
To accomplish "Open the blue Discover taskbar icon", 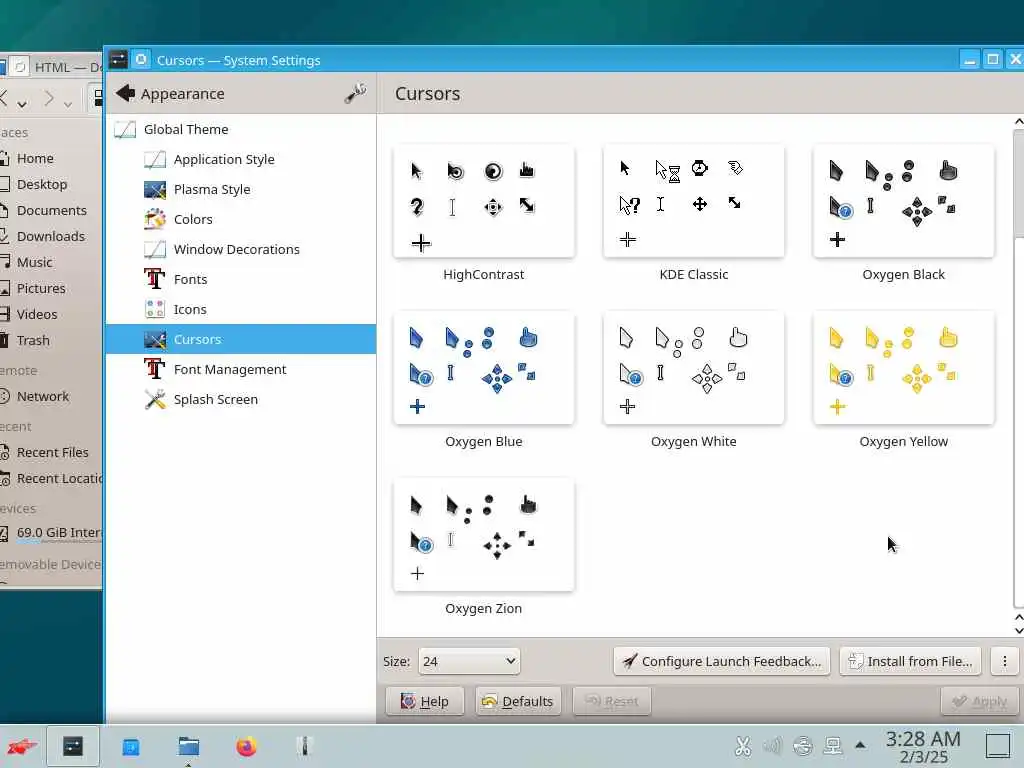I will [x=131, y=746].
